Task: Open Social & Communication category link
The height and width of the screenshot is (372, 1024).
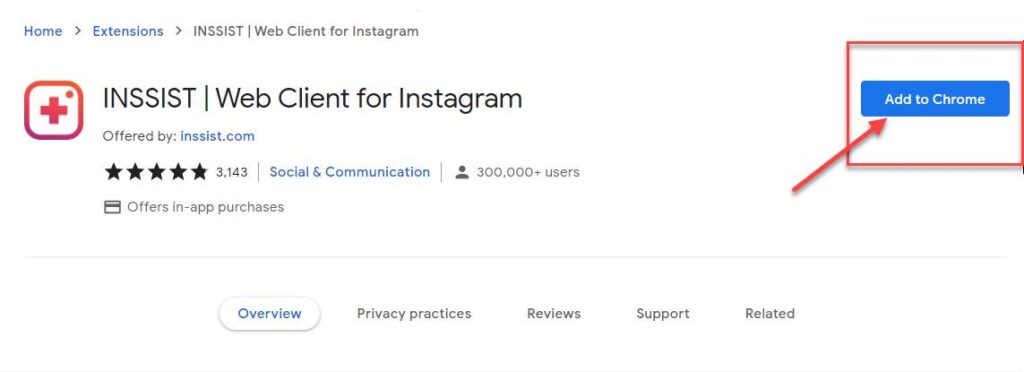Action: click(350, 172)
